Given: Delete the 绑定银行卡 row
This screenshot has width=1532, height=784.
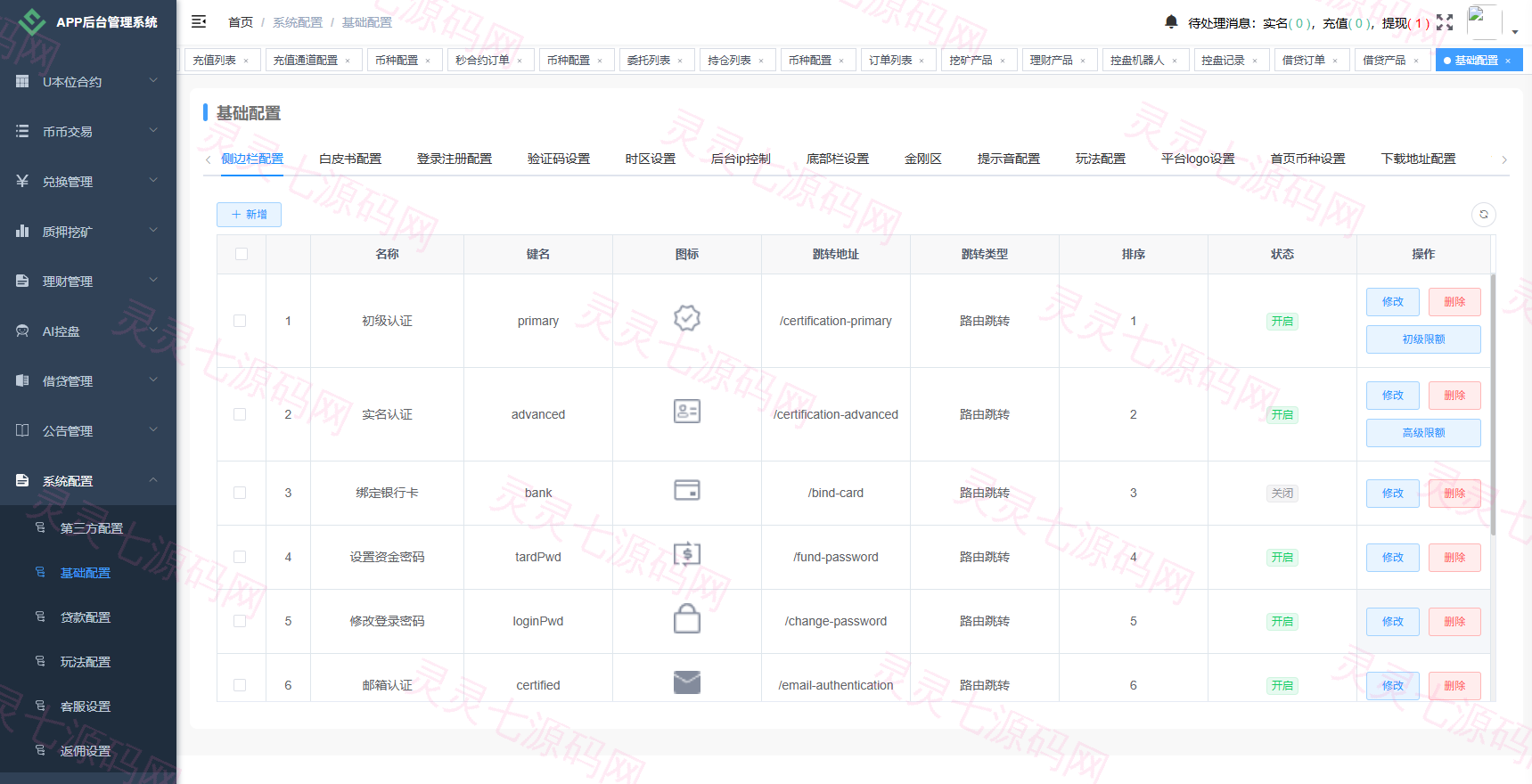Looking at the screenshot, I should [x=1454, y=493].
